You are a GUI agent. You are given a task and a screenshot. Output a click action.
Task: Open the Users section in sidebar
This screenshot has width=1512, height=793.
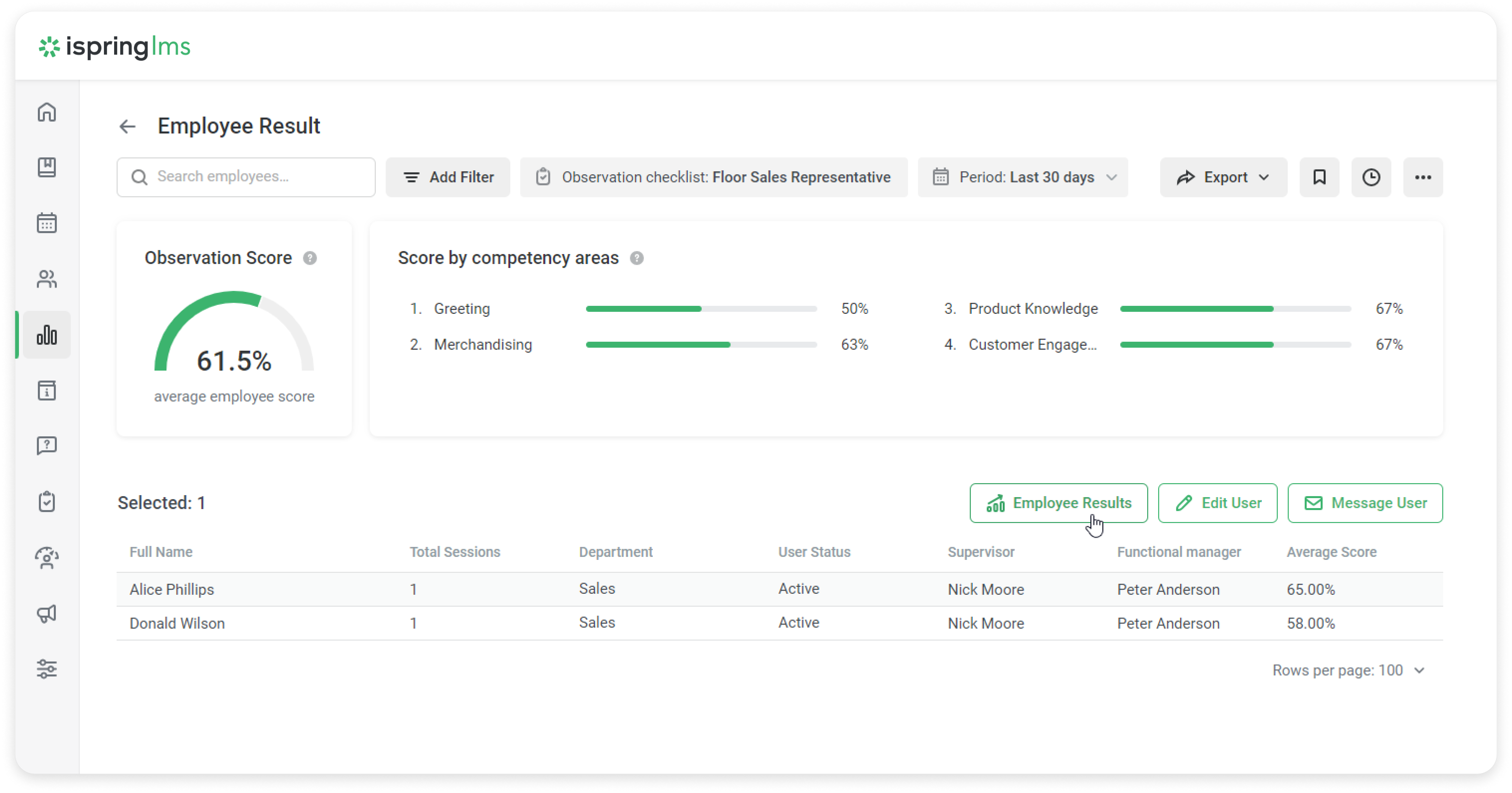[47, 279]
